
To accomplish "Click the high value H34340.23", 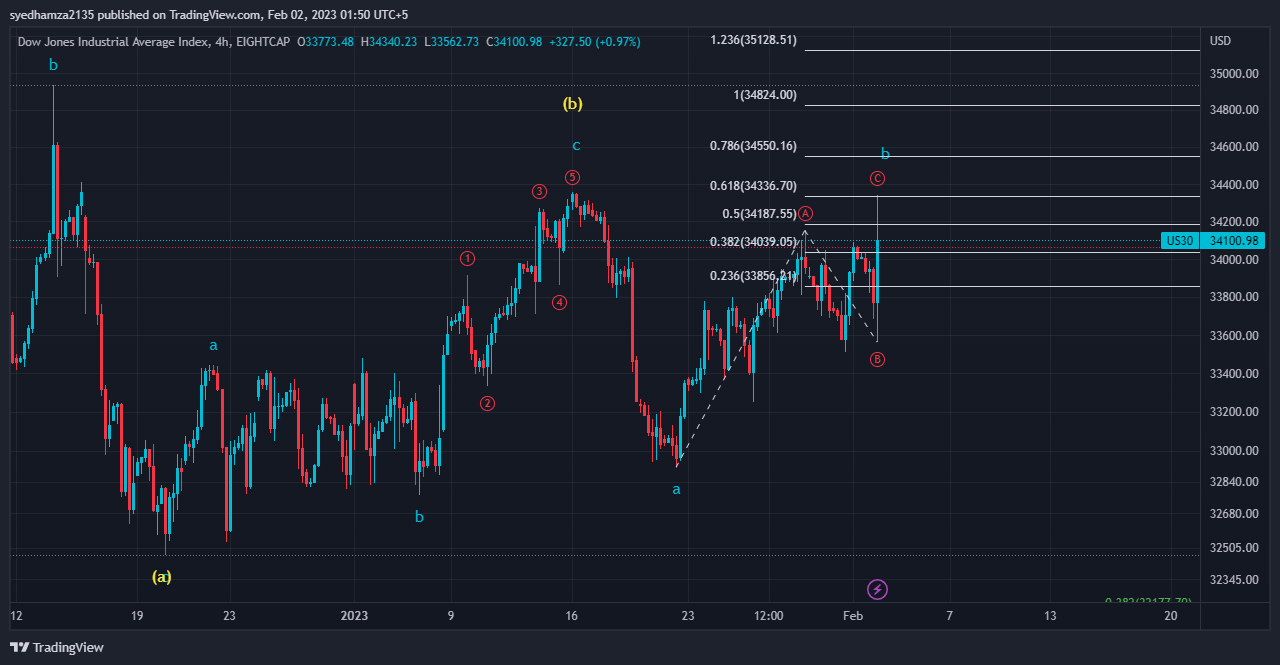I will click(x=389, y=41).
